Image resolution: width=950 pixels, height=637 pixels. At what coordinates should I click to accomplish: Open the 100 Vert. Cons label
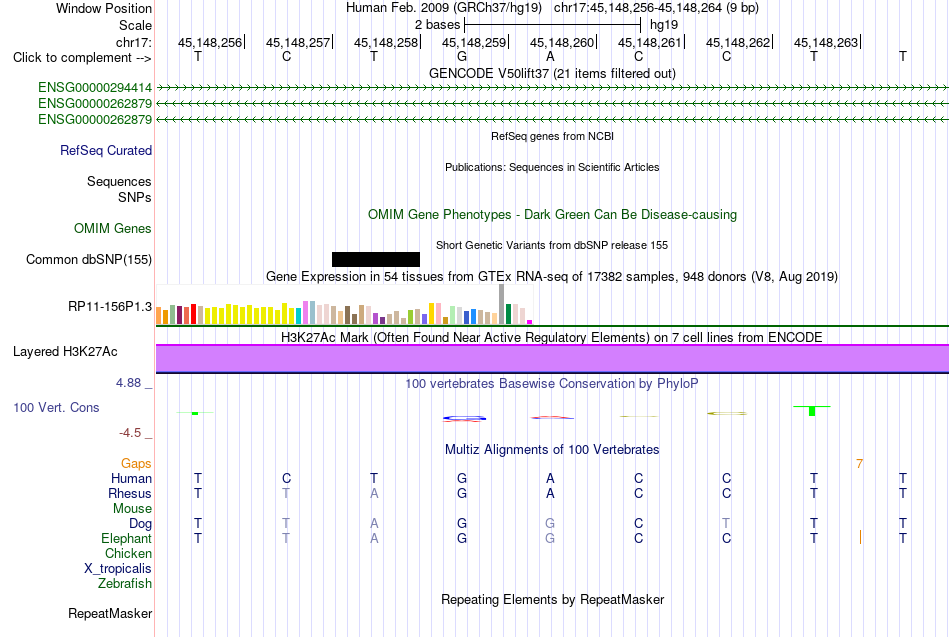click(56, 407)
